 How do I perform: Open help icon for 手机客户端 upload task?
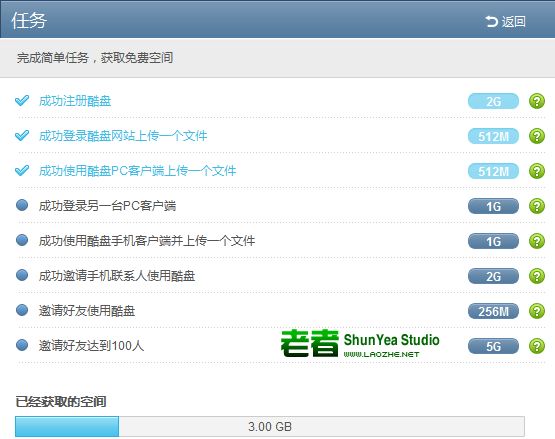coord(537,241)
